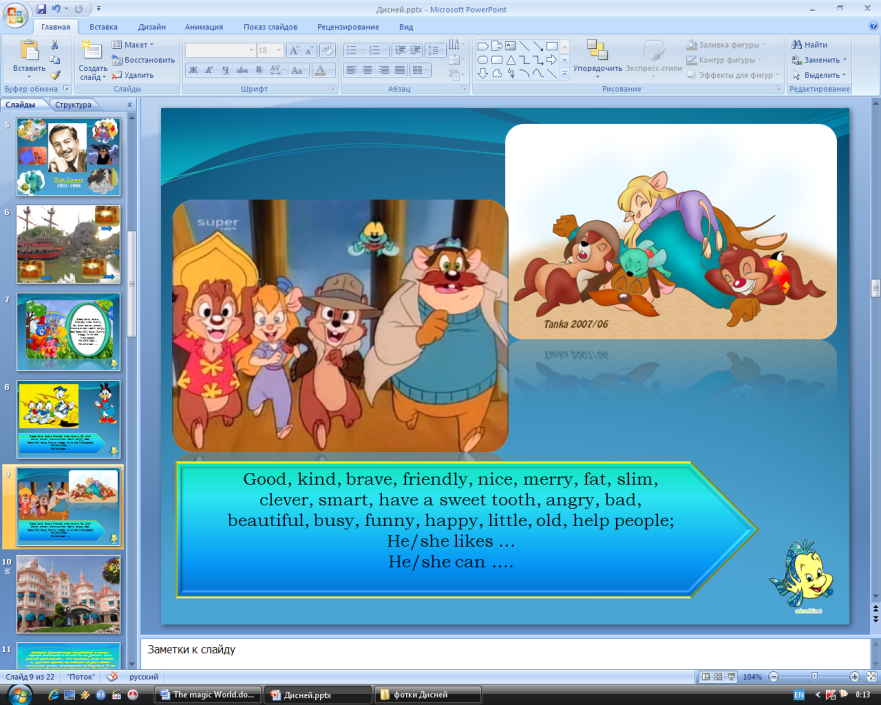This screenshot has width=881, height=705.
Task: Decrease font size button
Action: click(x=309, y=51)
